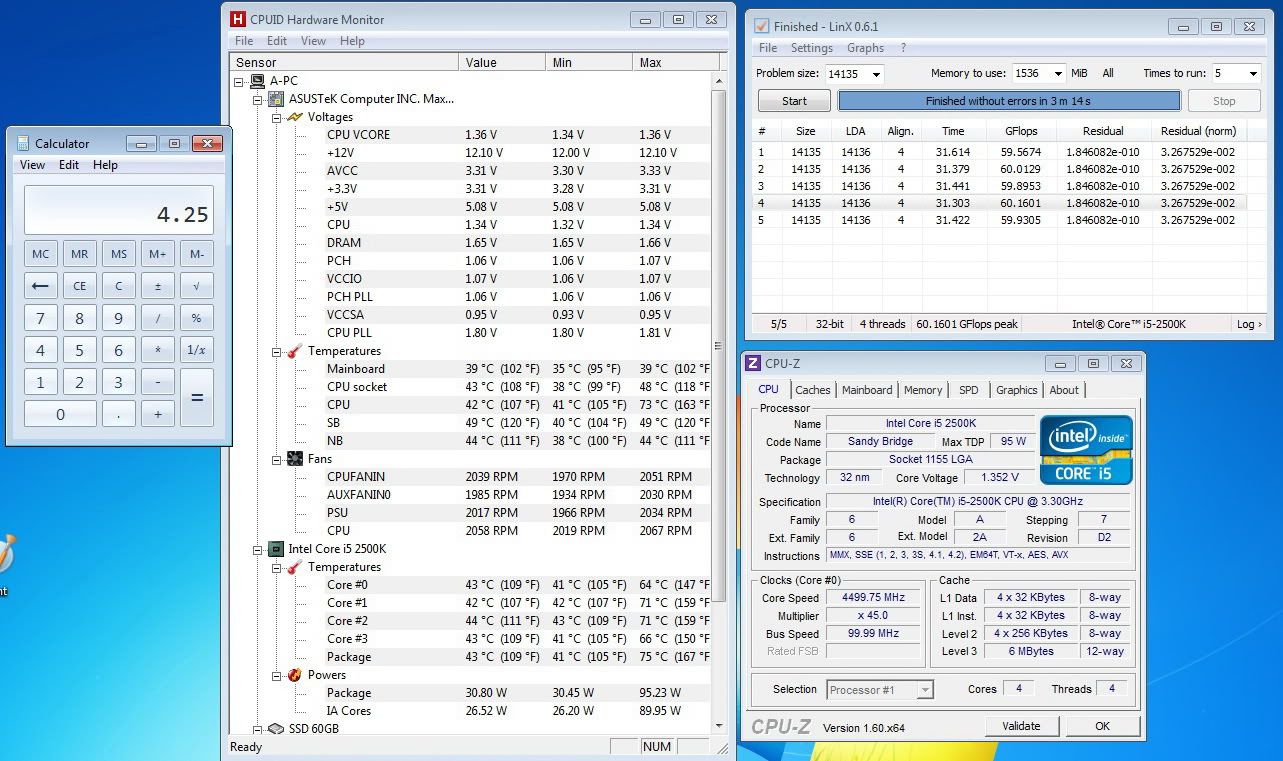Click the SSD 60GB drive icon
This screenshot has height=761, width=1283.
click(275, 729)
